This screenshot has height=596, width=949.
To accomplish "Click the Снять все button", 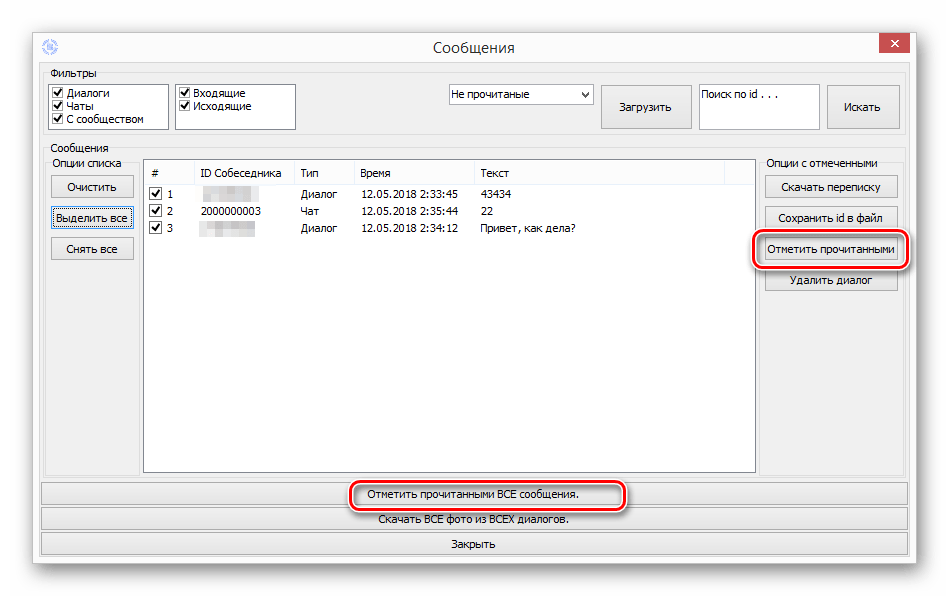I will pos(92,249).
